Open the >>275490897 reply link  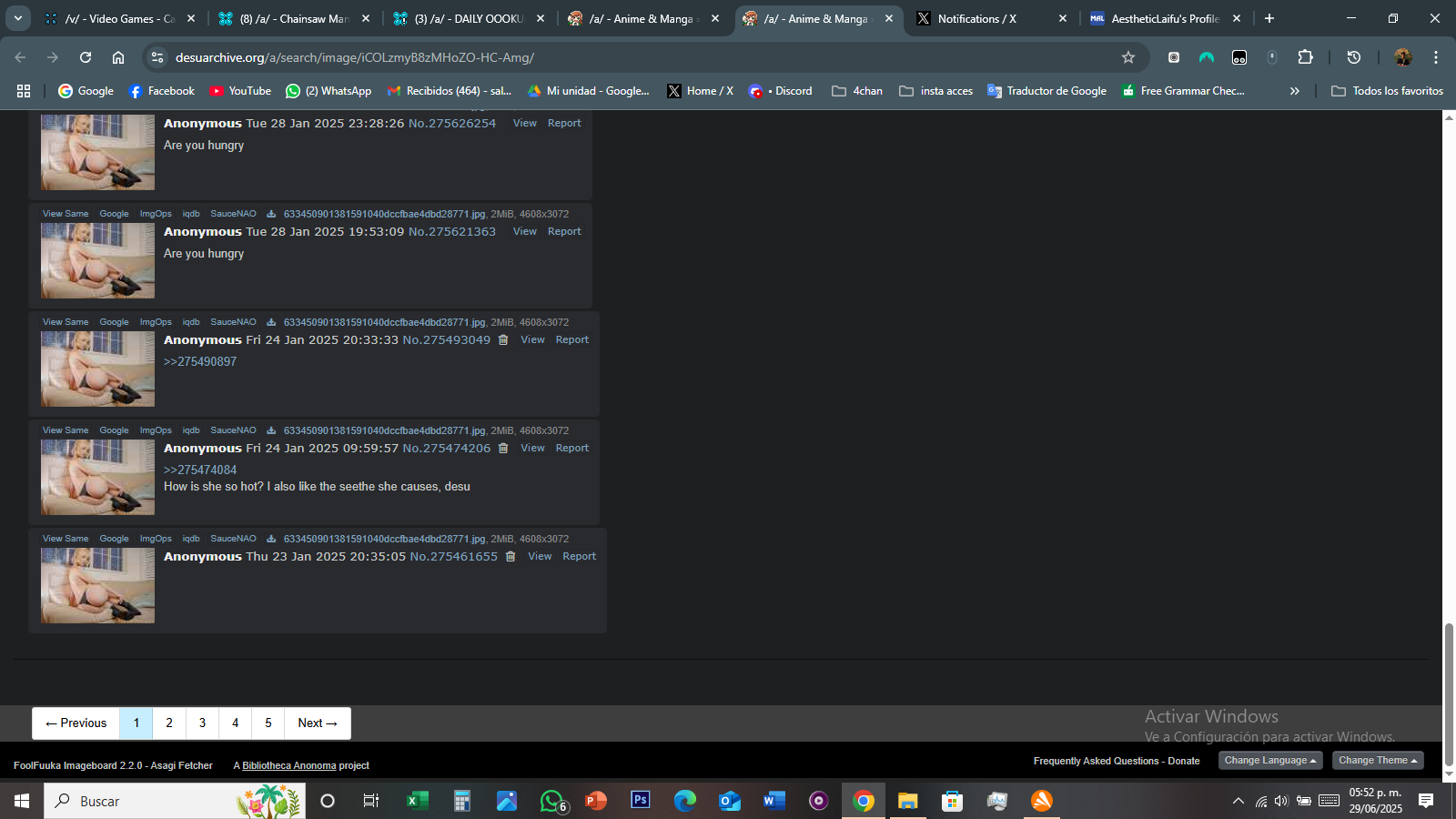[x=200, y=362]
